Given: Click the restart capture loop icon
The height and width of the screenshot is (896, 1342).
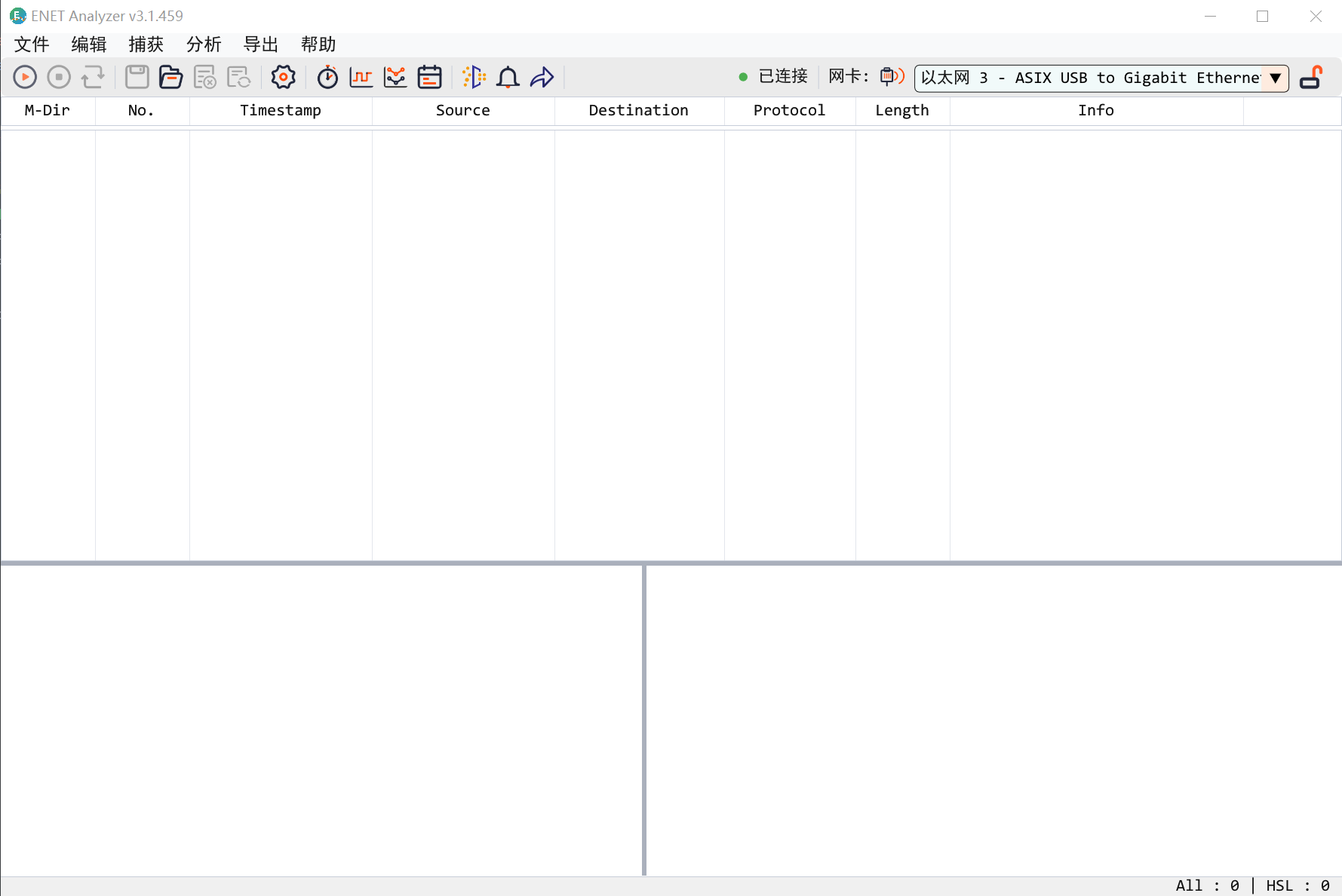Looking at the screenshot, I should coord(94,77).
